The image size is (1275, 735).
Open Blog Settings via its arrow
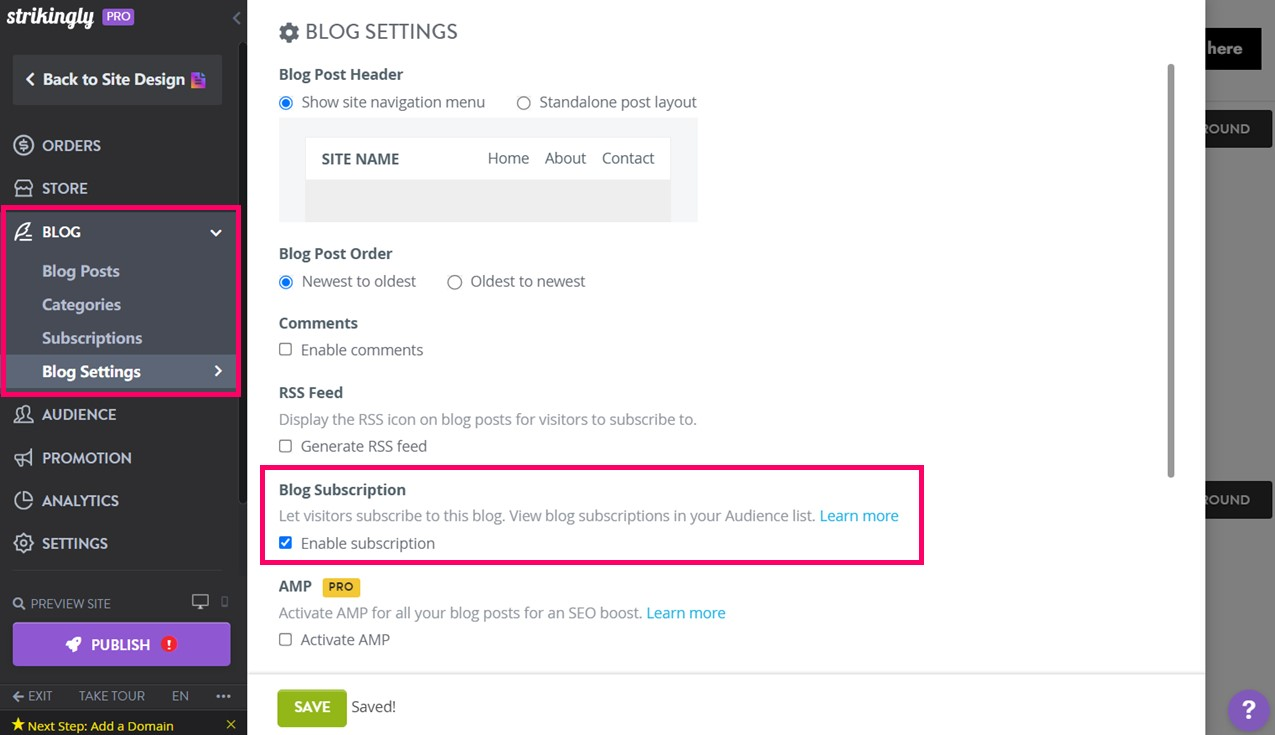tap(218, 371)
